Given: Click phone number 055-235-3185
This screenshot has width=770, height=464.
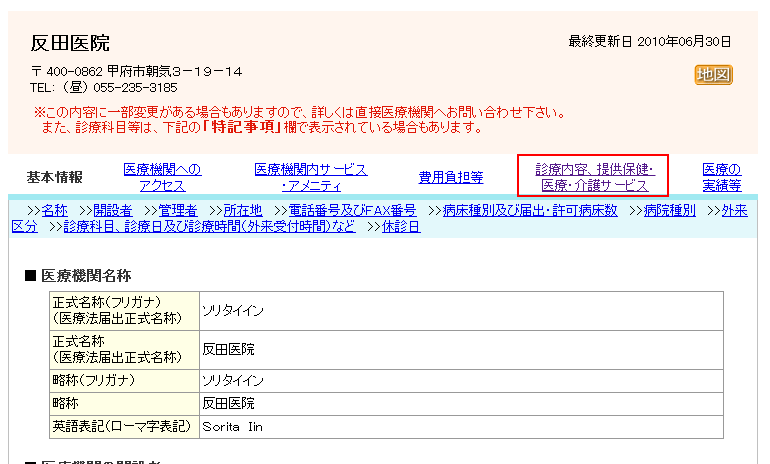Looking at the screenshot, I should tap(136, 88).
